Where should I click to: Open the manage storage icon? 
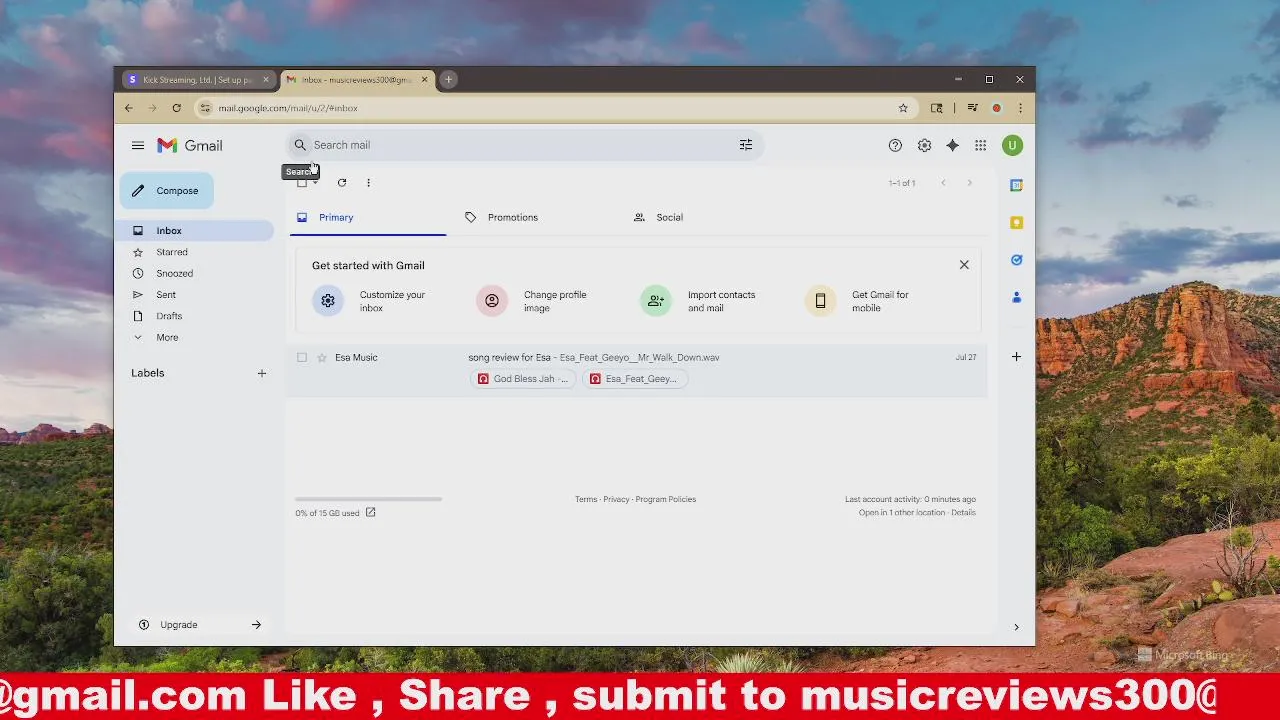pyautogui.click(x=370, y=513)
